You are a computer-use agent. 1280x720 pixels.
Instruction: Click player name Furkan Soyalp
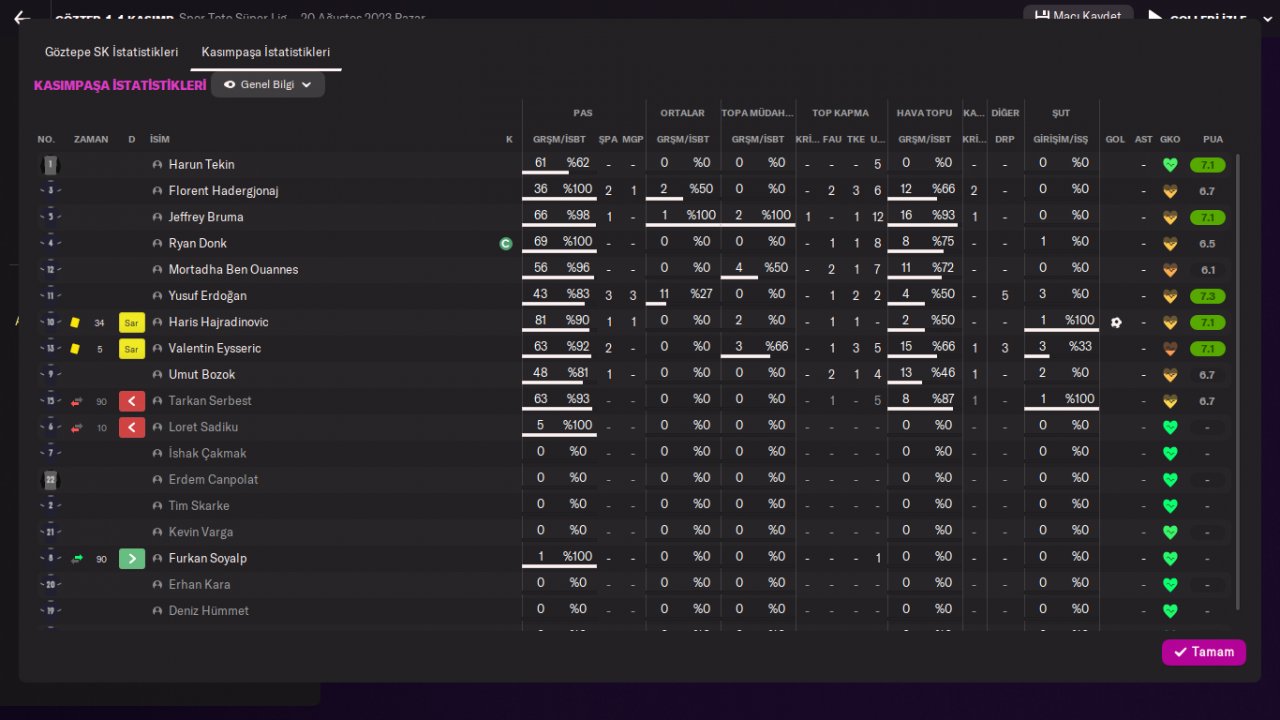click(x=207, y=558)
